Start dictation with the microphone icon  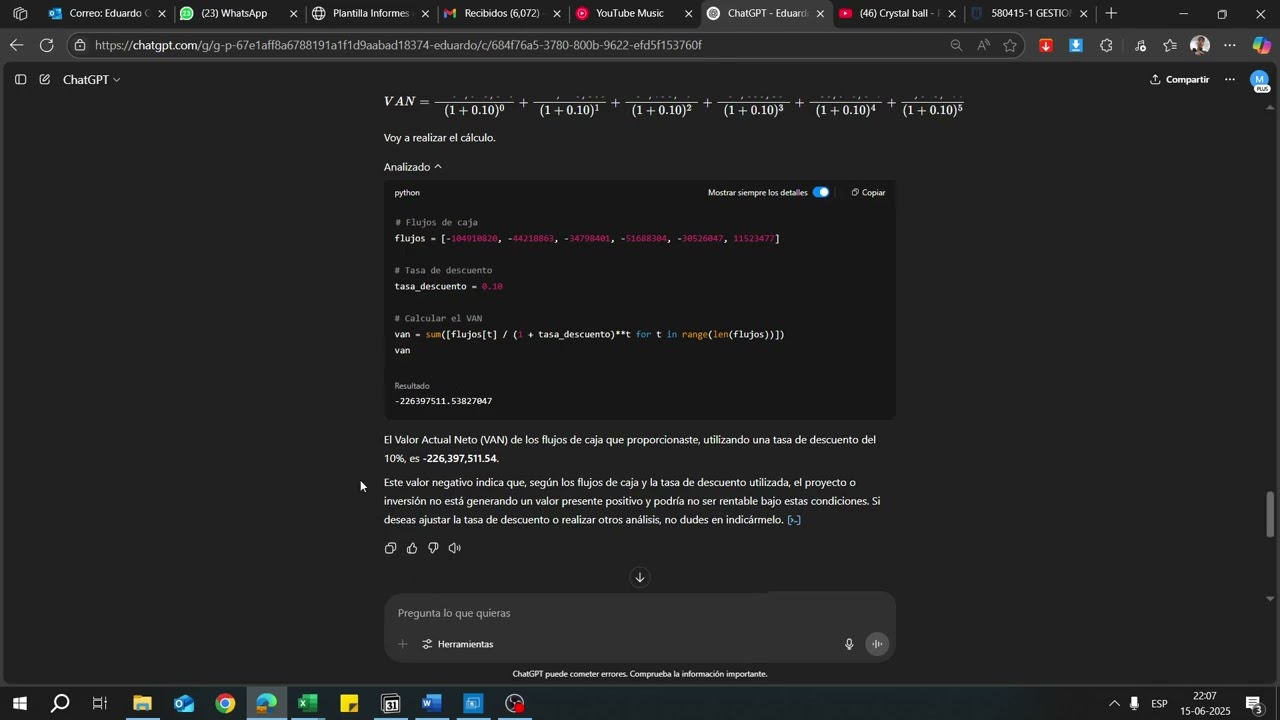(849, 644)
